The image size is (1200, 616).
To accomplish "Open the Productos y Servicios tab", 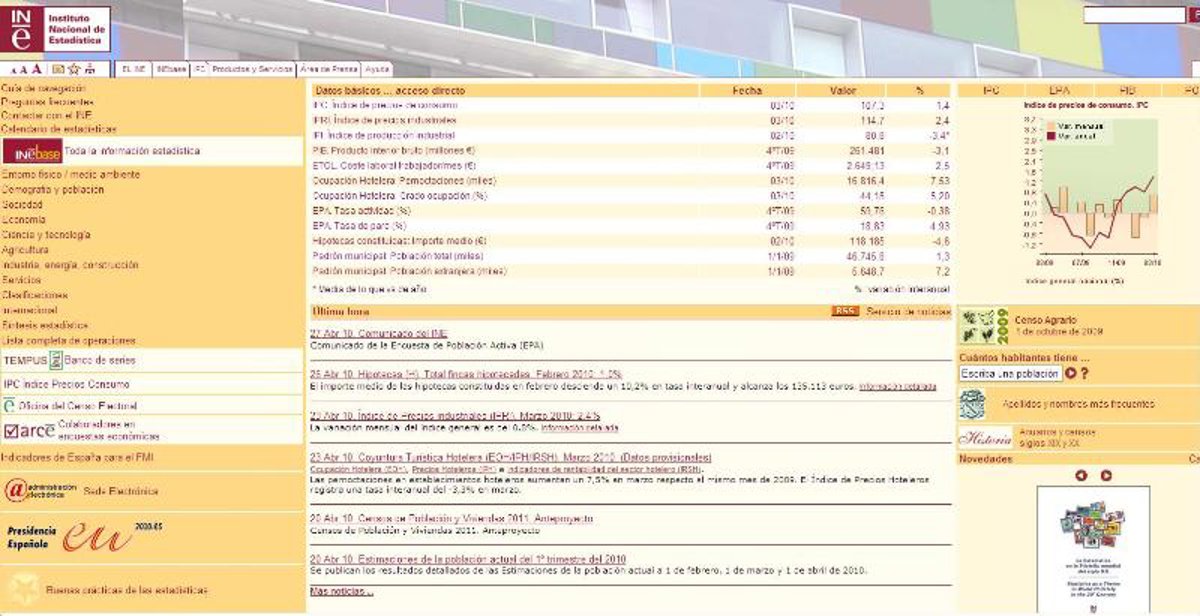I will (x=253, y=69).
